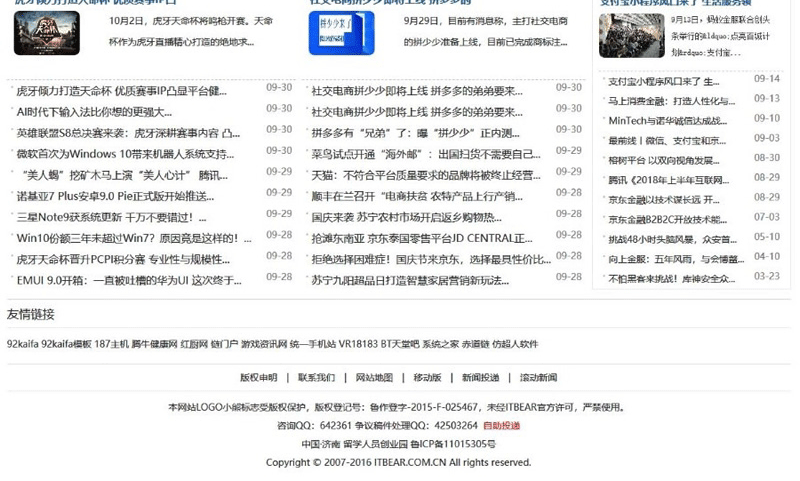This screenshot has width=800, height=481.
Task: Open the 仿超人软件 friendly link
Action: (x=515, y=344)
